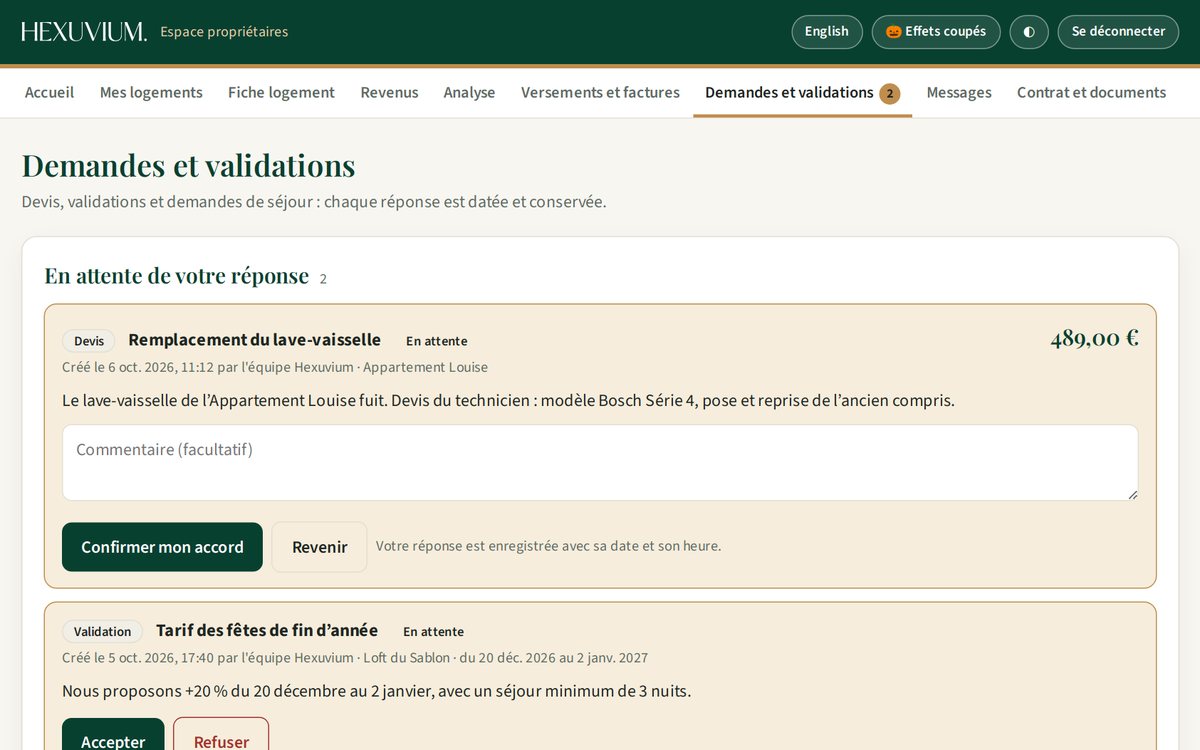
Task: Select Versements et factures tab
Action: pyautogui.click(x=600, y=92)
